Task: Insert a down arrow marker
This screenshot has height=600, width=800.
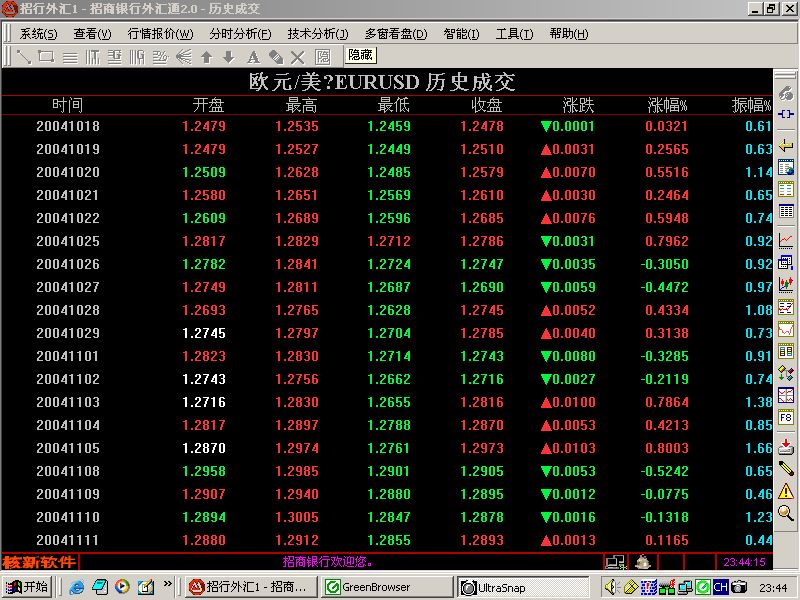Action: (229, 57)
